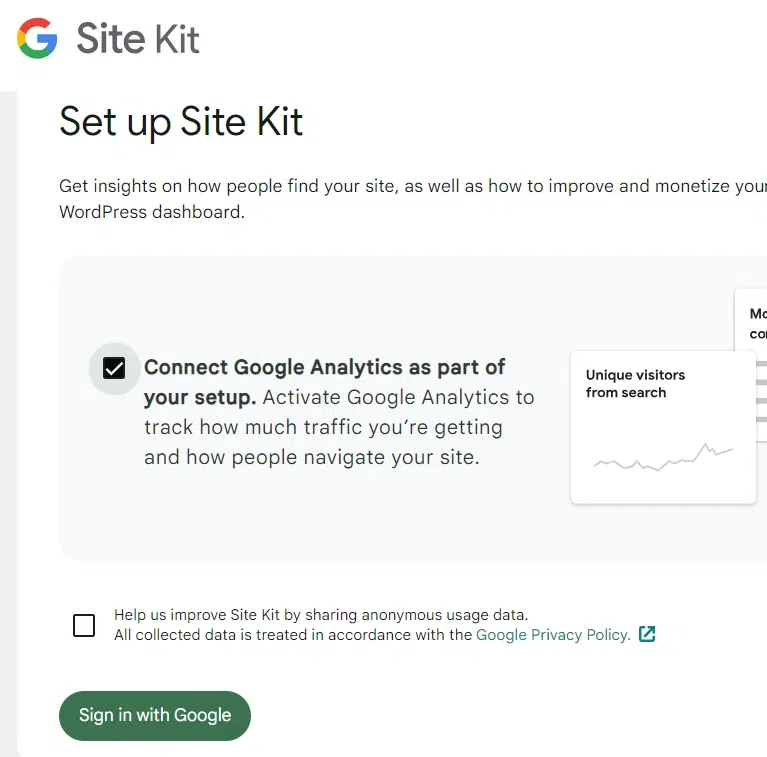Click the Help us improve Site Kit label
Image resolution: width=767 pixels, height=757 pixels.
tap(320, 615)
